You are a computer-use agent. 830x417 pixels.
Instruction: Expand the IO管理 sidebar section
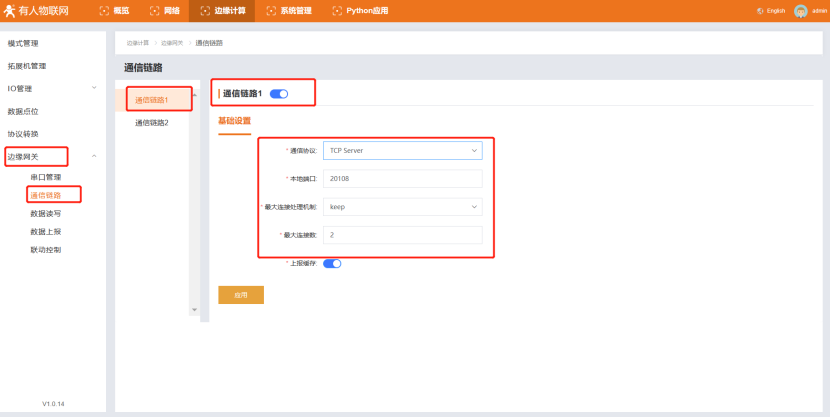point(94,88)
